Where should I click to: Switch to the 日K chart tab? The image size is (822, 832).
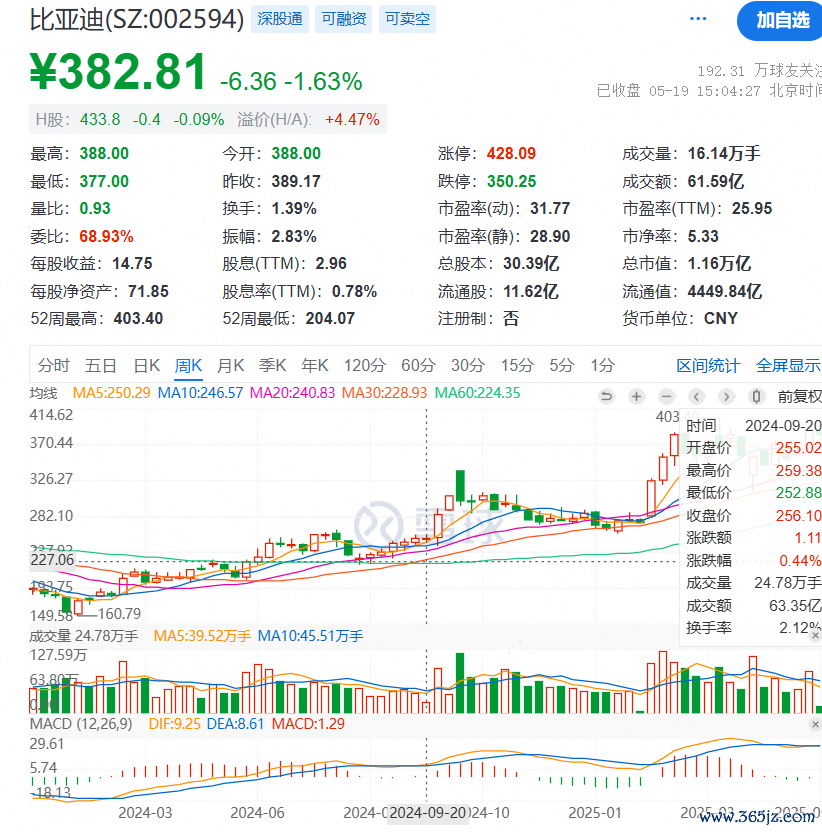(x=146, y=365)
